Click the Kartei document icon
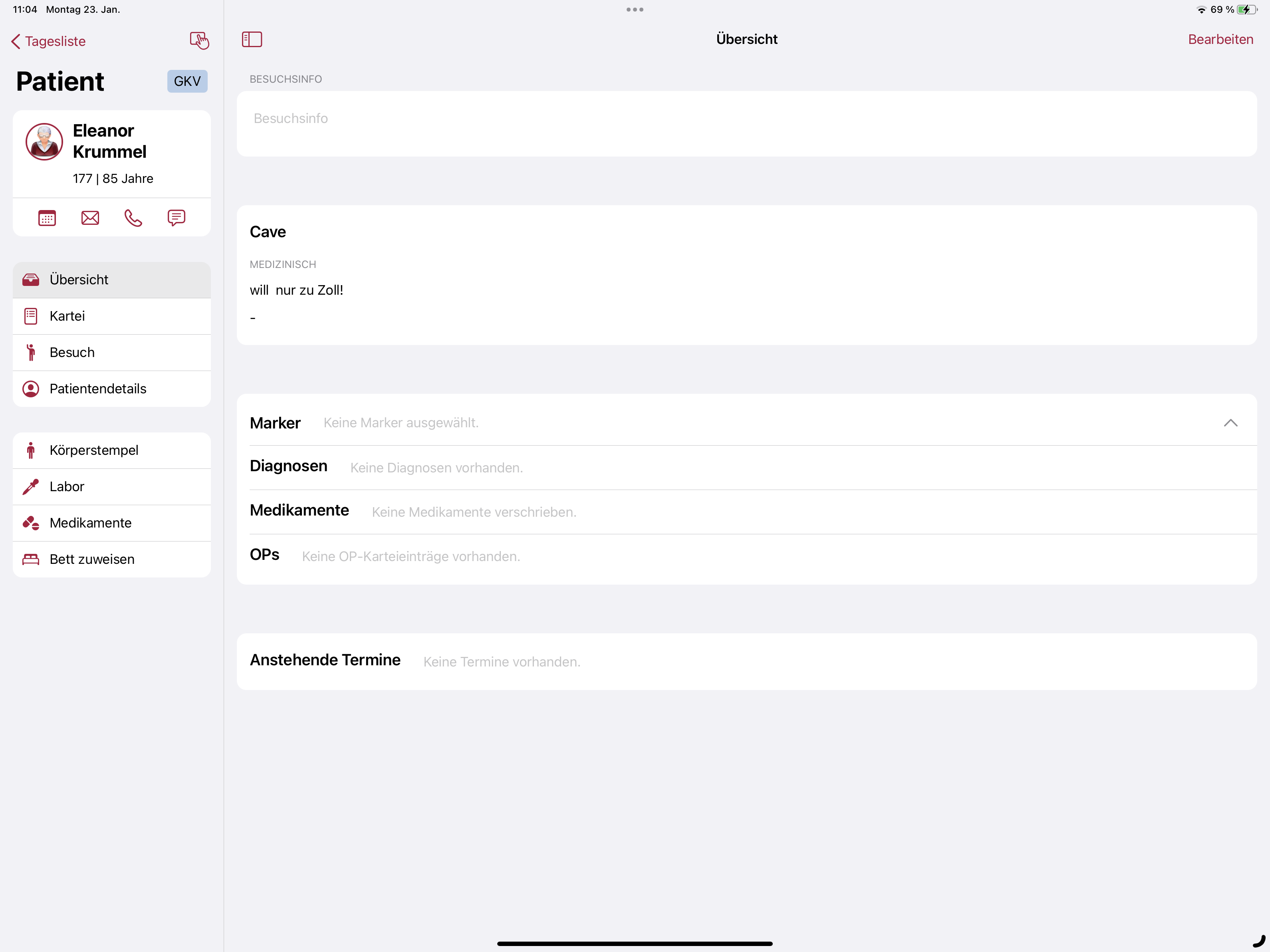This screenshot has width=1270, height=952. coord(31,316)
